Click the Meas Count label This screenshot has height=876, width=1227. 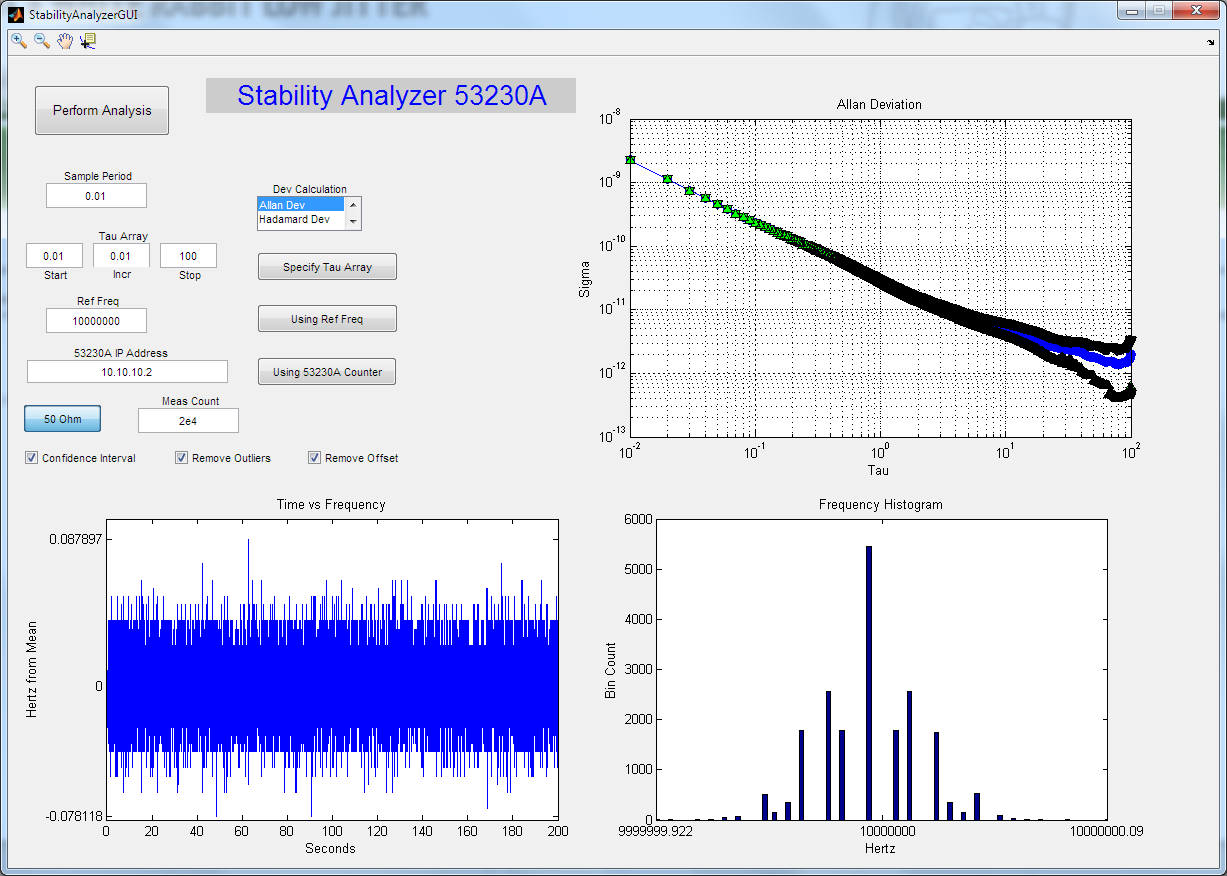tap(190, 401)
